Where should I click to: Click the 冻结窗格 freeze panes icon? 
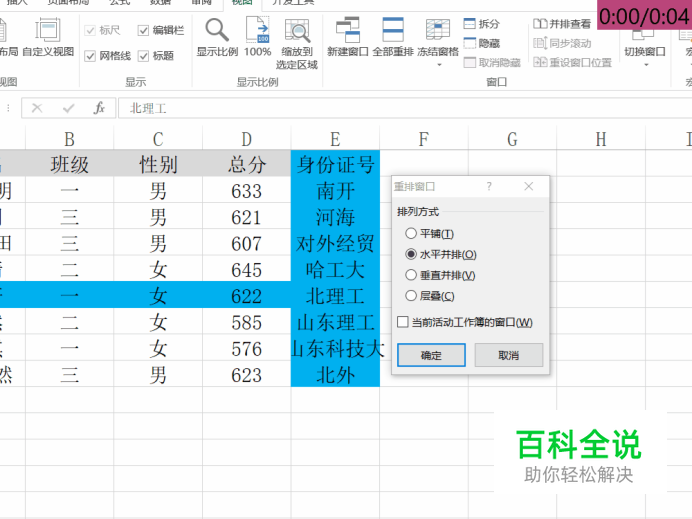pos(438,30)
